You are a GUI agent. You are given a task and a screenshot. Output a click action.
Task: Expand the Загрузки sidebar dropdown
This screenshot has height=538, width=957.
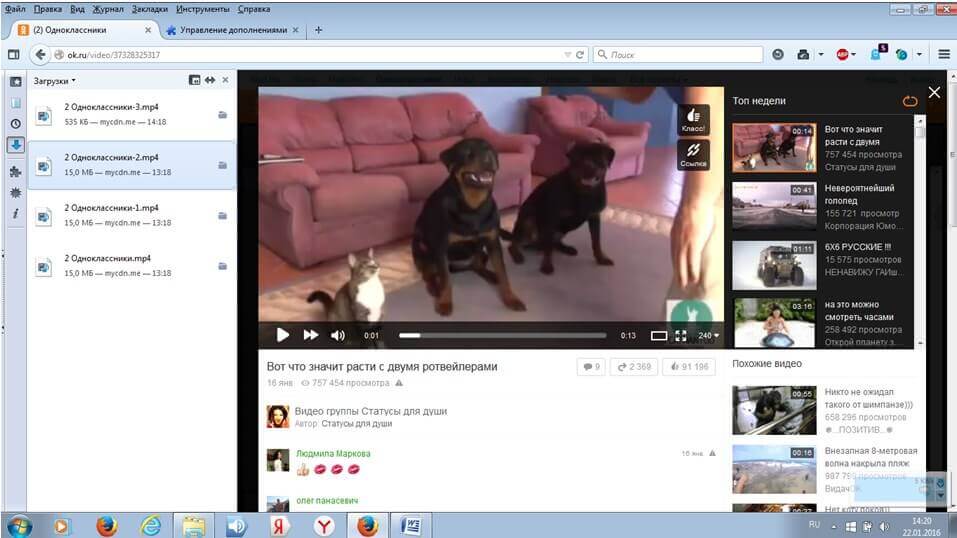(55, 80)
